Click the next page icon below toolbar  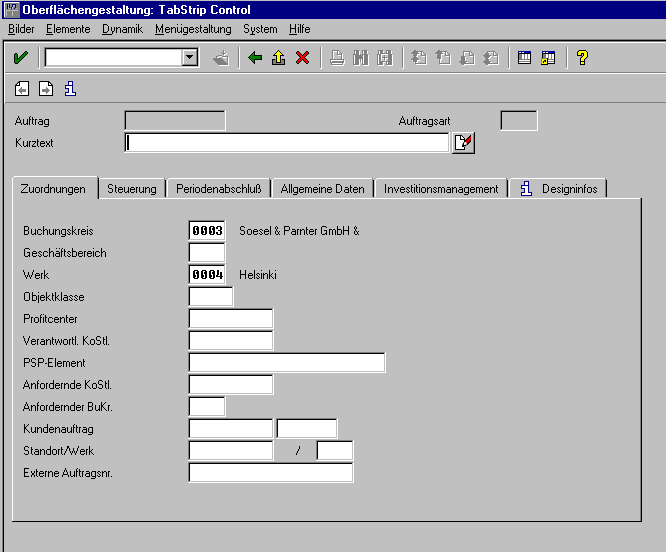46,90
